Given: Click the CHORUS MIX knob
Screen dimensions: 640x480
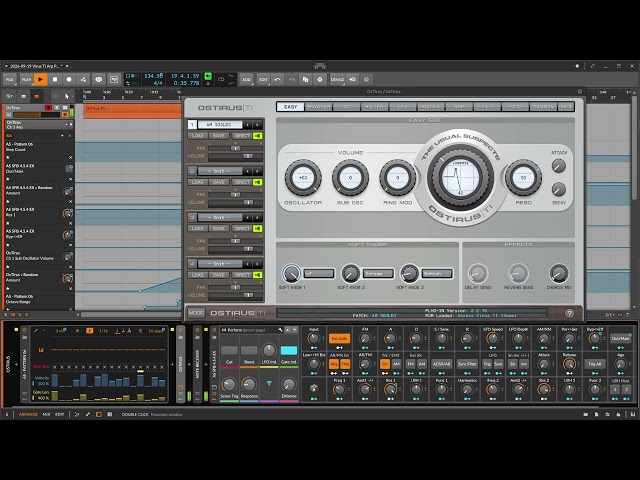Looking at the screenshot, I should pyautogui.click(x=559, y=273).
